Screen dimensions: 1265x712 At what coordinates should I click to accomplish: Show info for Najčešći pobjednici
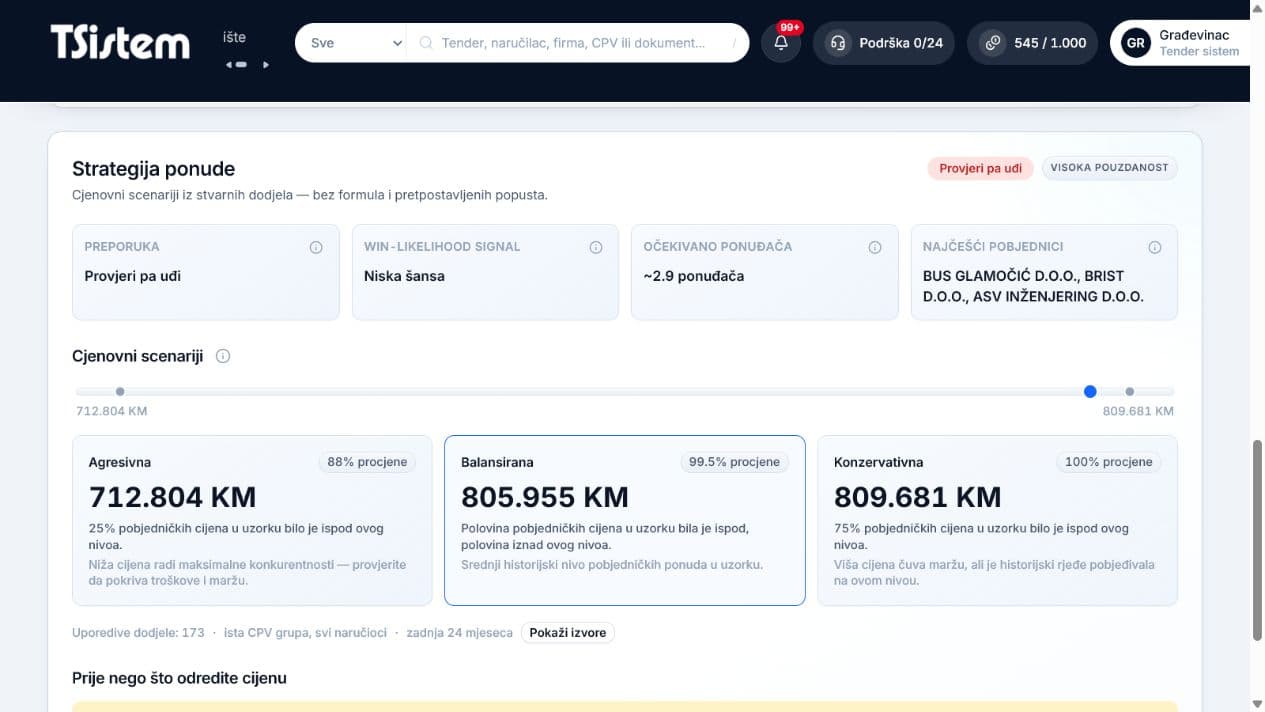1155,247
